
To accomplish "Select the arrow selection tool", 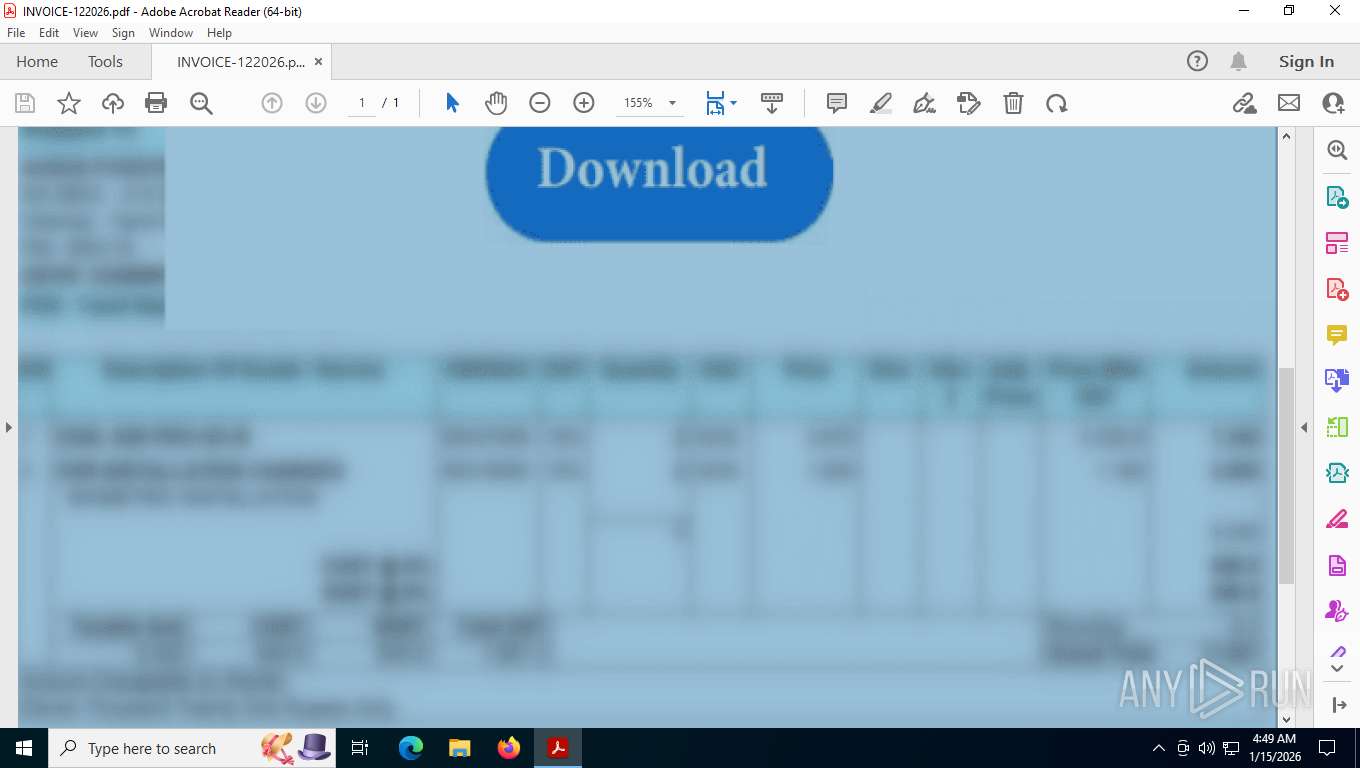I will 452,103.
